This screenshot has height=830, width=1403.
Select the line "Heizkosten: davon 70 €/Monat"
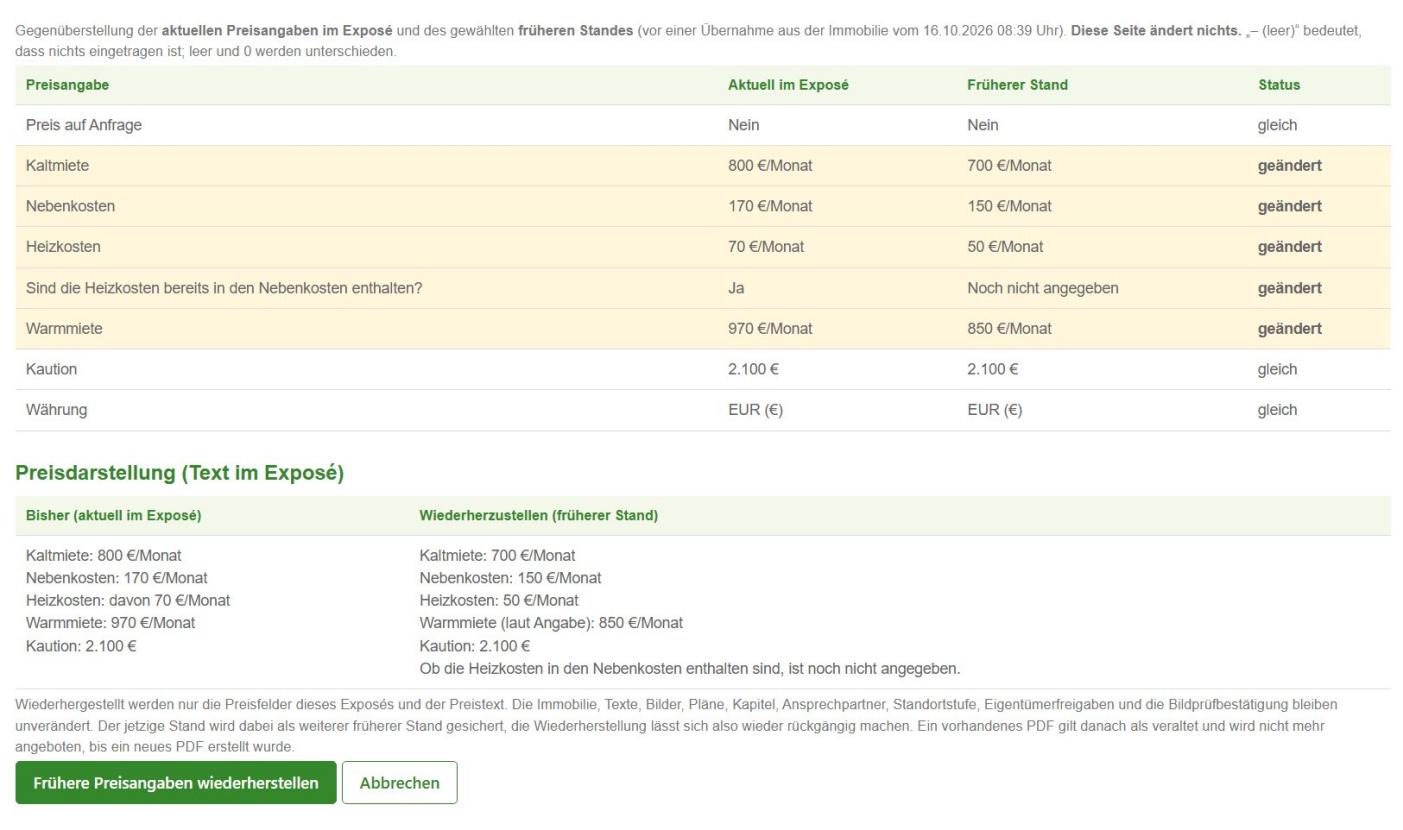click(x=128, y=601)
